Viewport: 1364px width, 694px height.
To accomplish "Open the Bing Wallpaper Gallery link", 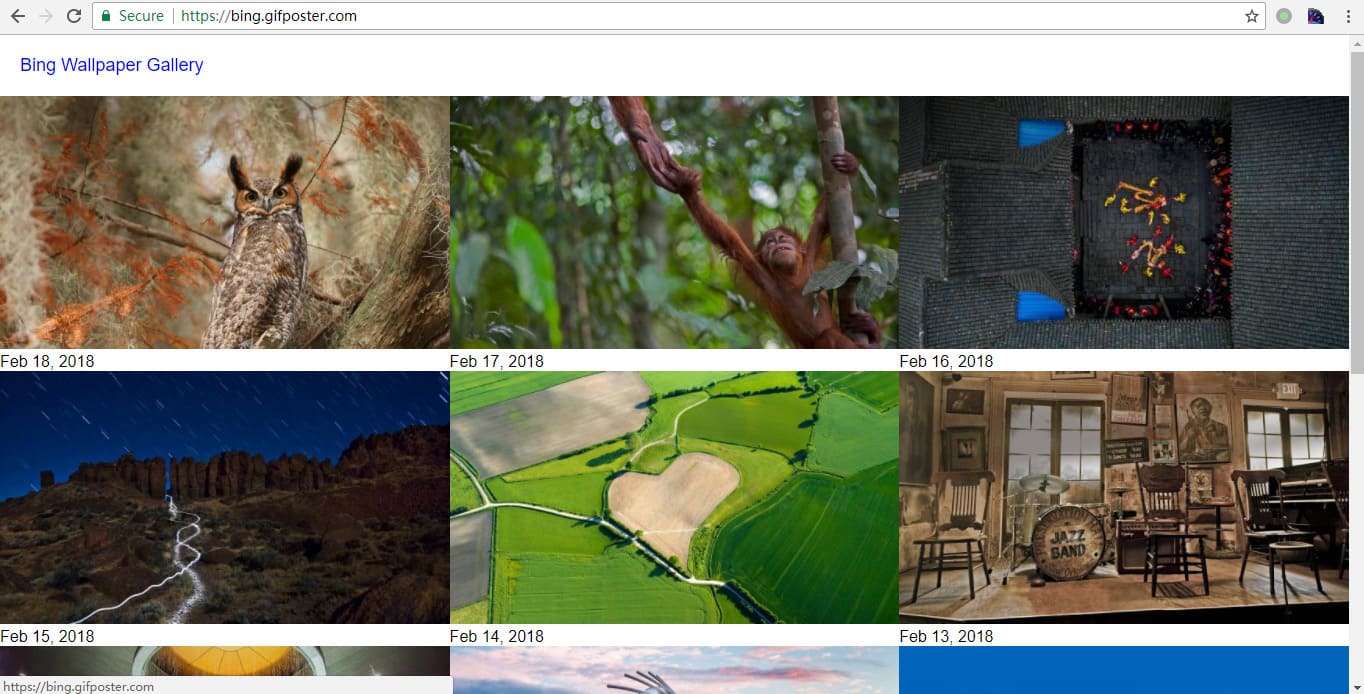I will 111,64.
